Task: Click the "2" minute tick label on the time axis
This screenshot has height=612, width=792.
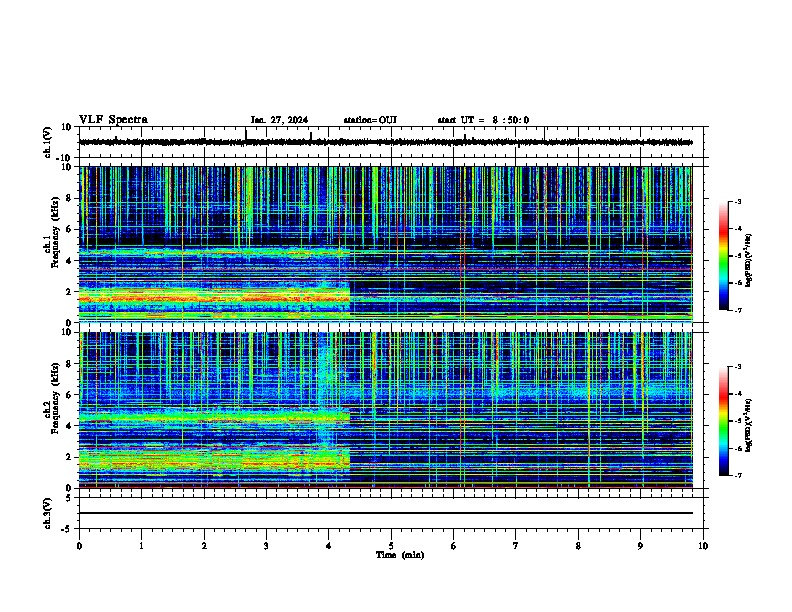Action: coord(204,546)
